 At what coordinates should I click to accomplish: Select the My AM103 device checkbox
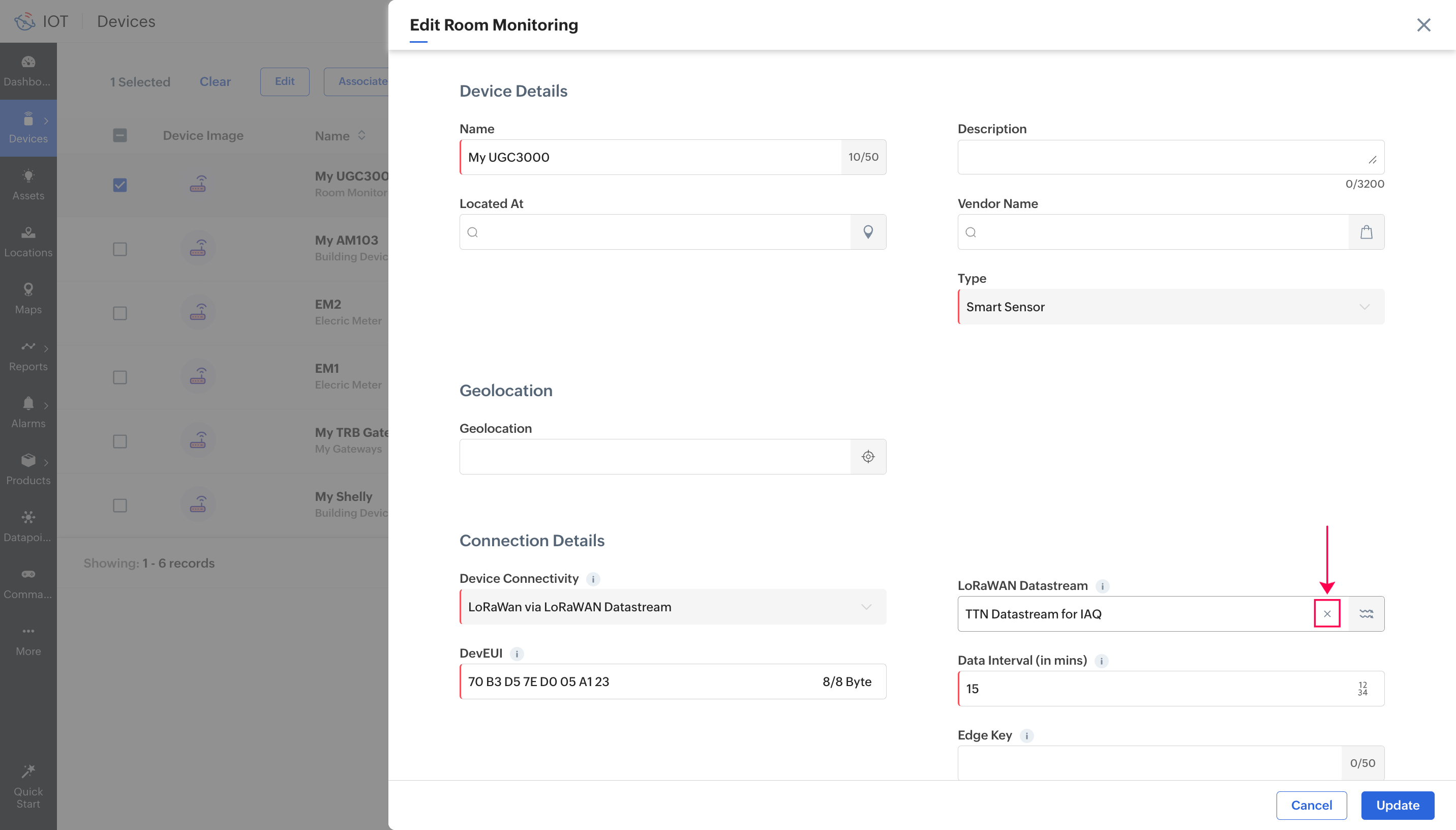(119, 249)
